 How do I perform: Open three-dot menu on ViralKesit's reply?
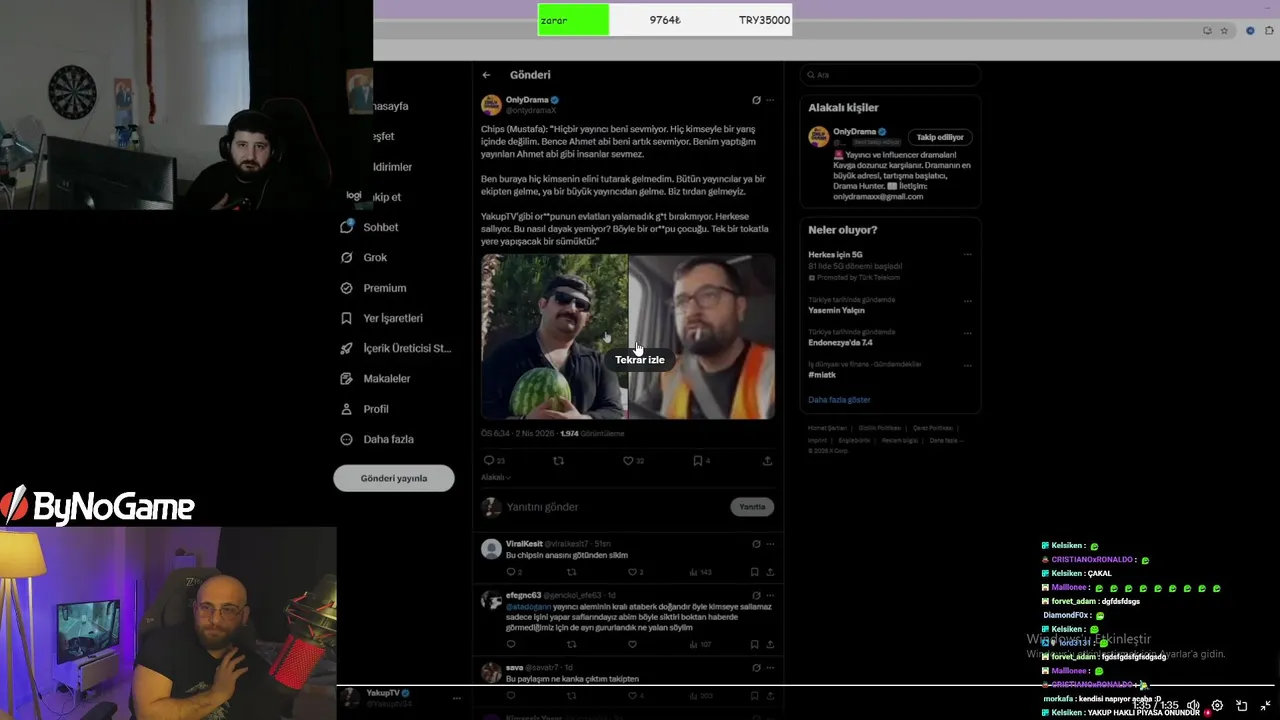770,544
